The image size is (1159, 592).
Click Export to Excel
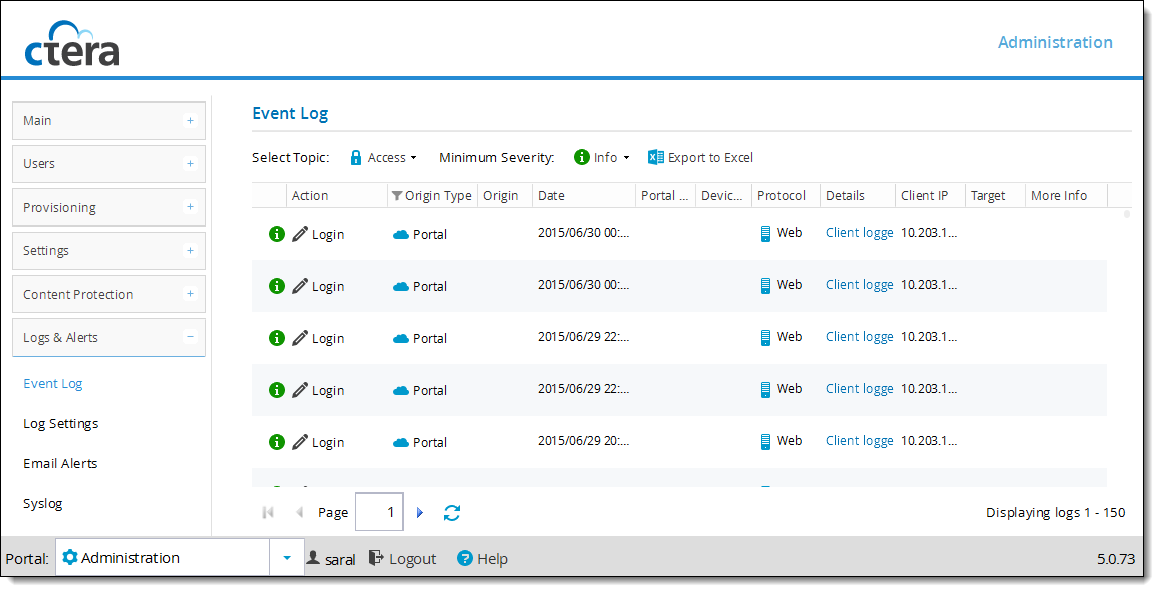(701, 157)
